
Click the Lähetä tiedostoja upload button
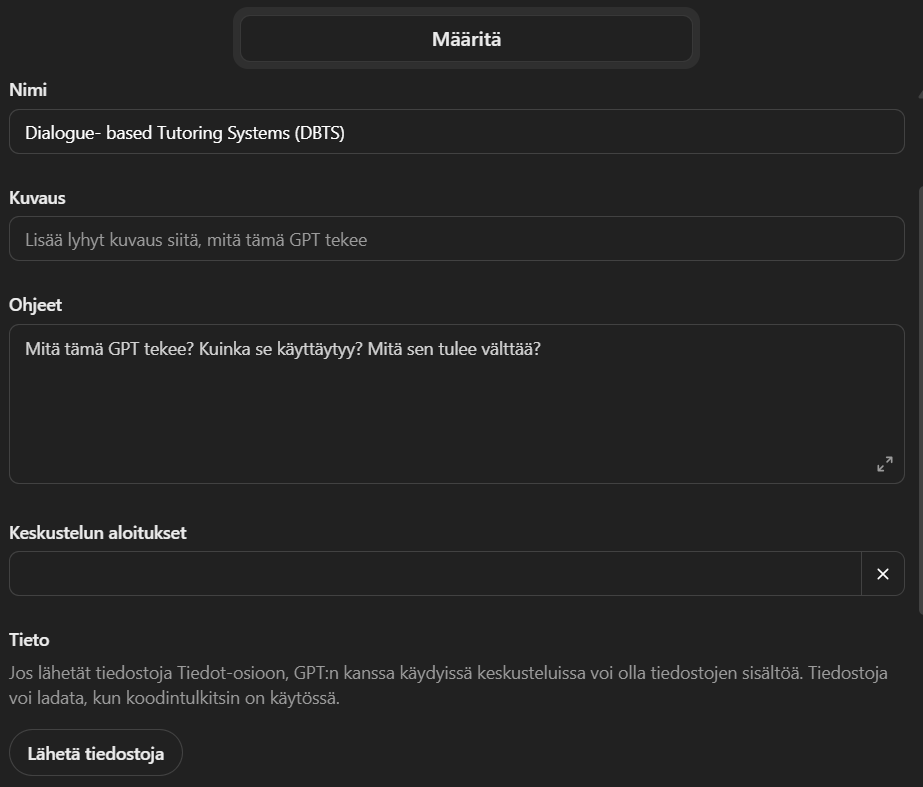[x=96, y=753]
